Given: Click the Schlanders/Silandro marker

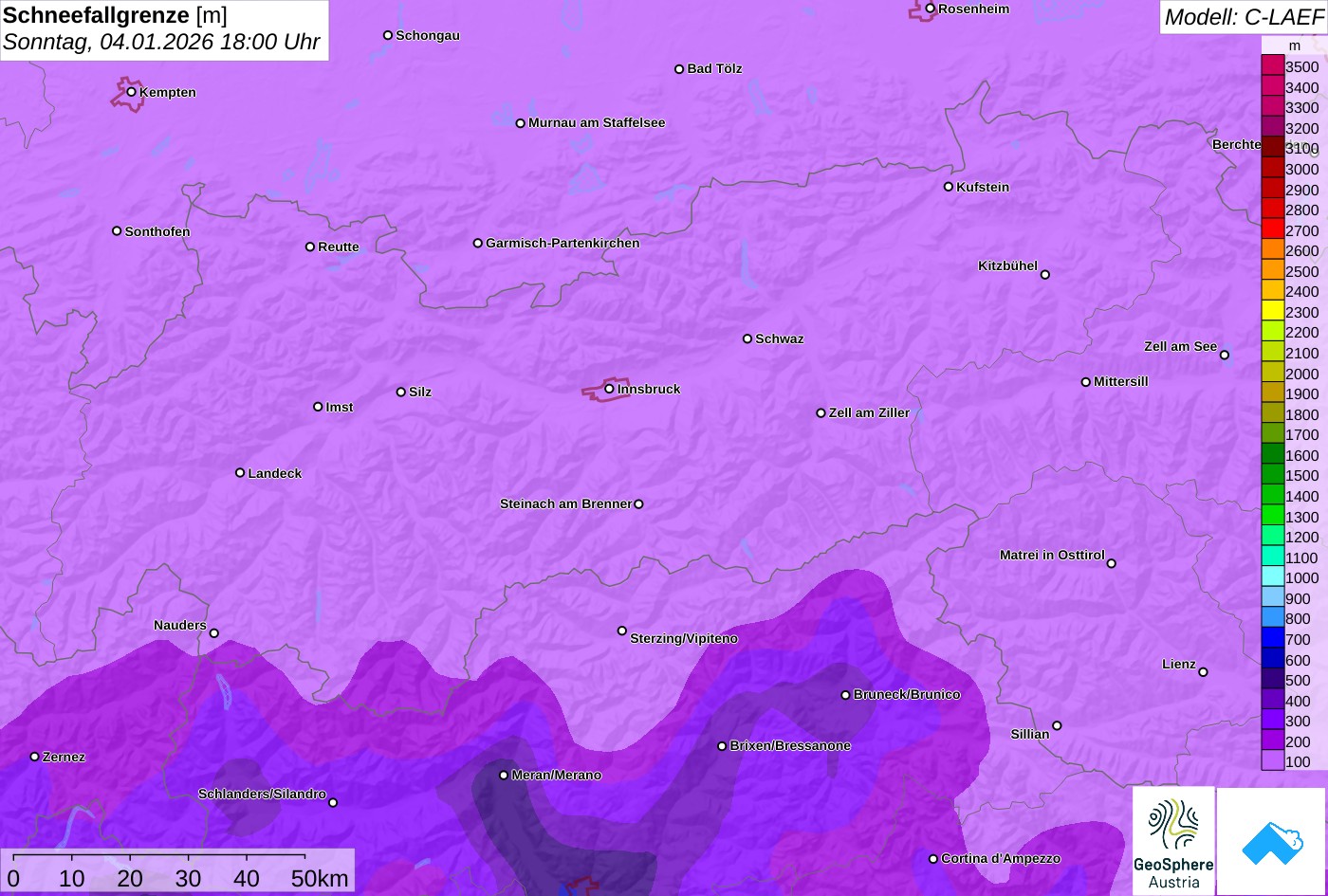Looking at the screenshot, I should coord(333,803).
